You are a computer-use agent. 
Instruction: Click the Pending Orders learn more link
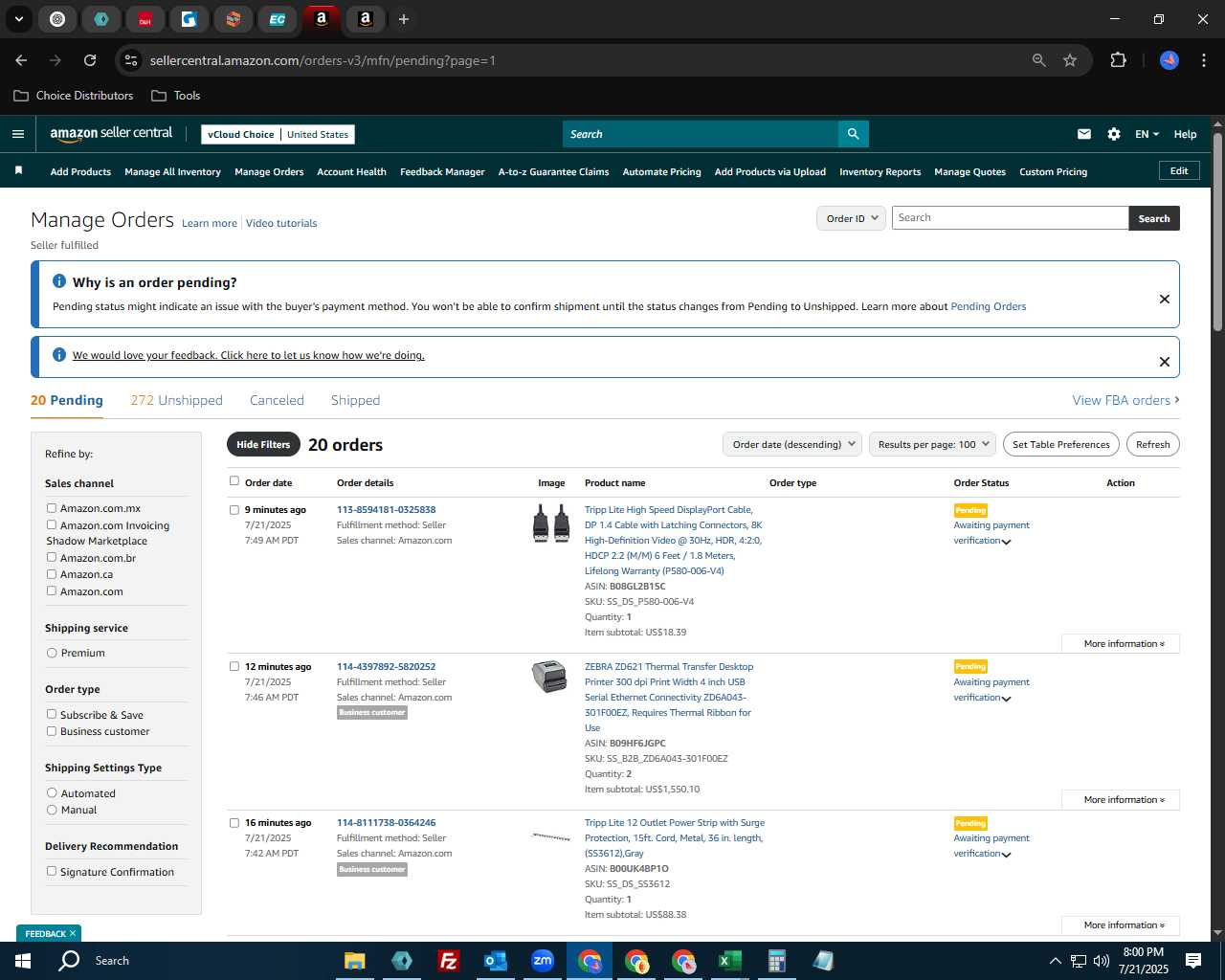pos(988,306)
